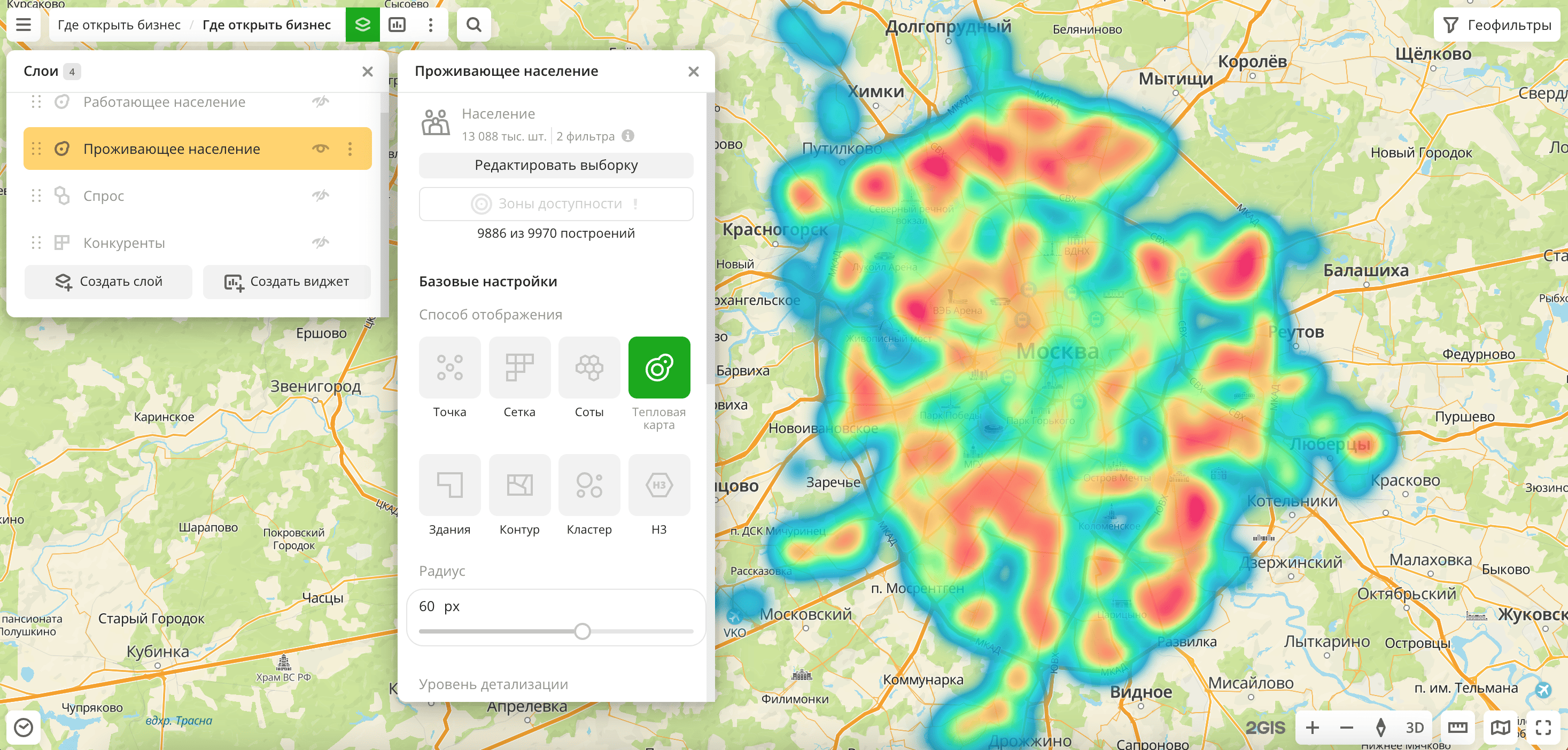Hide the Проживающее население layer
1568x750 pixels.
point(320,149)
